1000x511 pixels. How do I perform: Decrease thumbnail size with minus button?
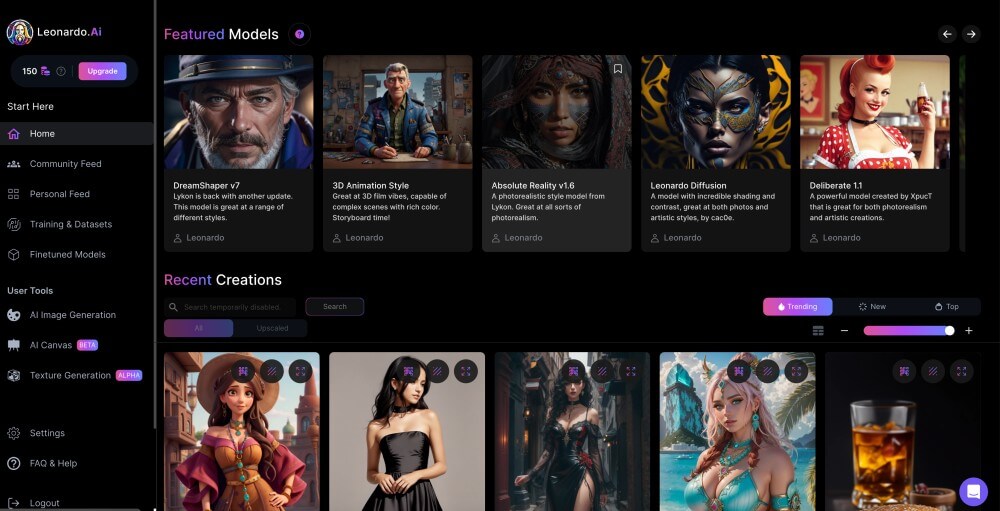tap(844, 331)
